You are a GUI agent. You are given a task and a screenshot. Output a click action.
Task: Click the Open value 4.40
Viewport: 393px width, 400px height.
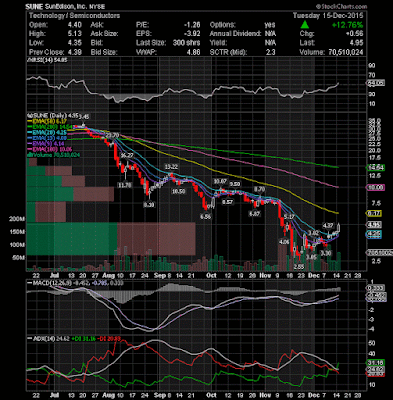tap(75, 25)
